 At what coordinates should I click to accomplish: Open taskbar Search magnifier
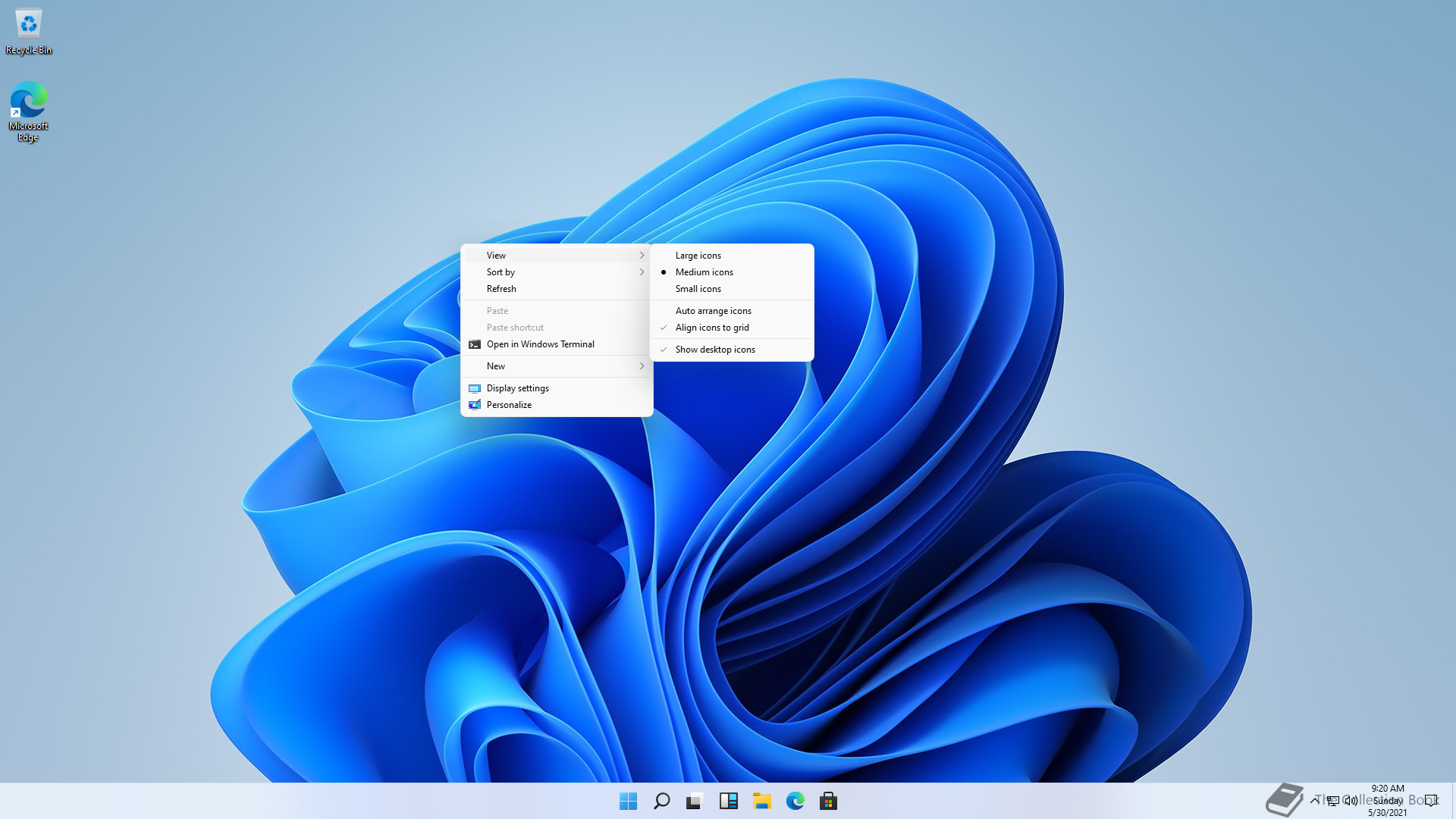coord(661,801)
